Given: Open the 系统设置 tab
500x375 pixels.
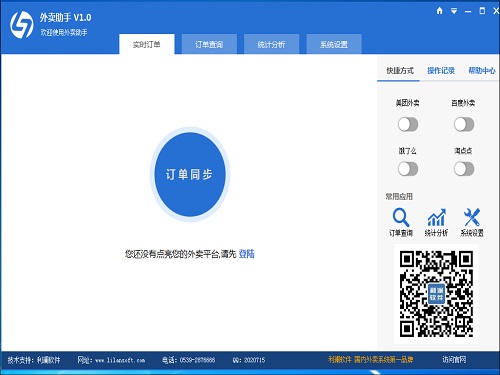Looking at the screenshot, I should [334, 44].
